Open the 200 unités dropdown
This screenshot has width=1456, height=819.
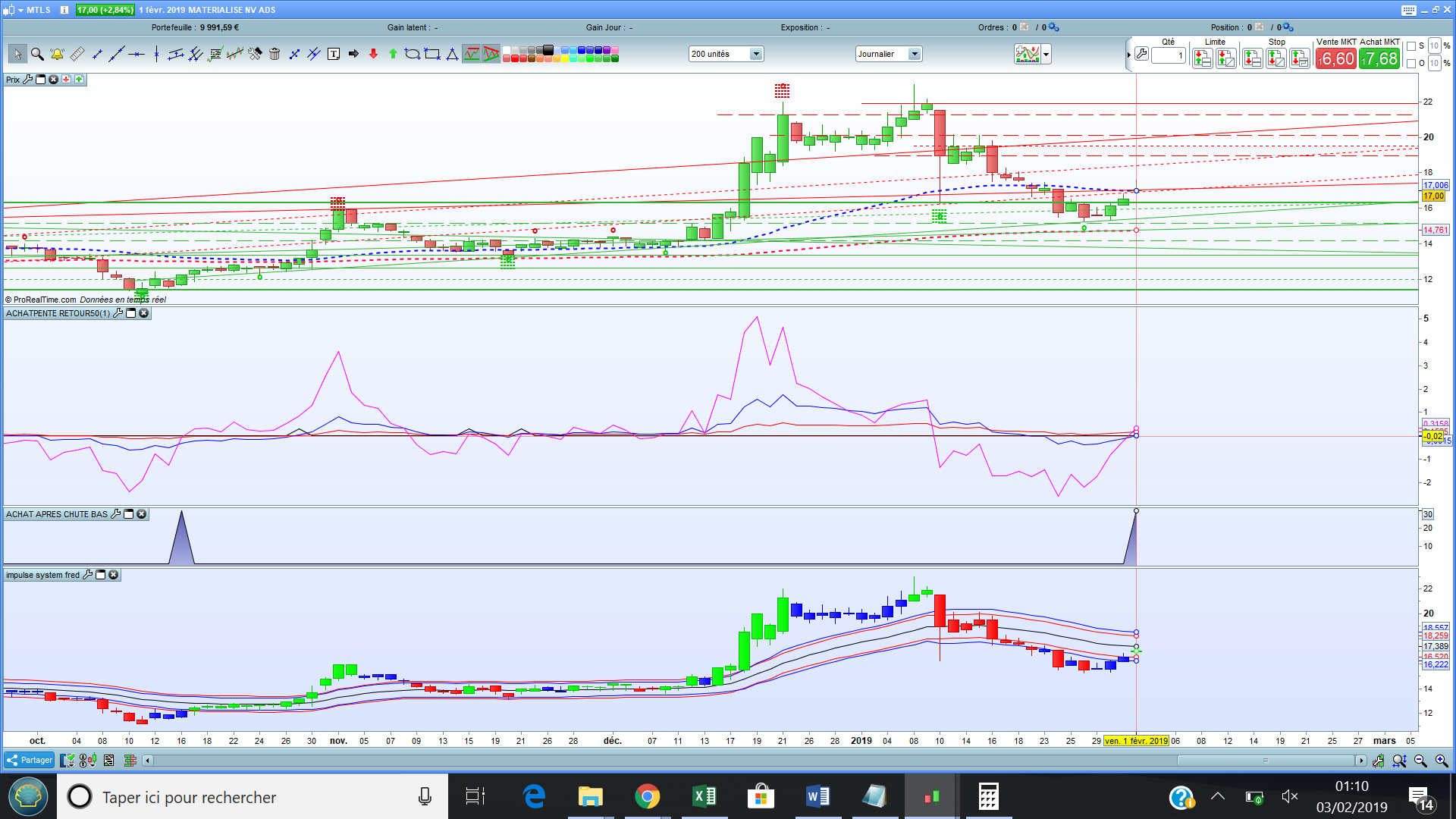[x=756, y=54]
